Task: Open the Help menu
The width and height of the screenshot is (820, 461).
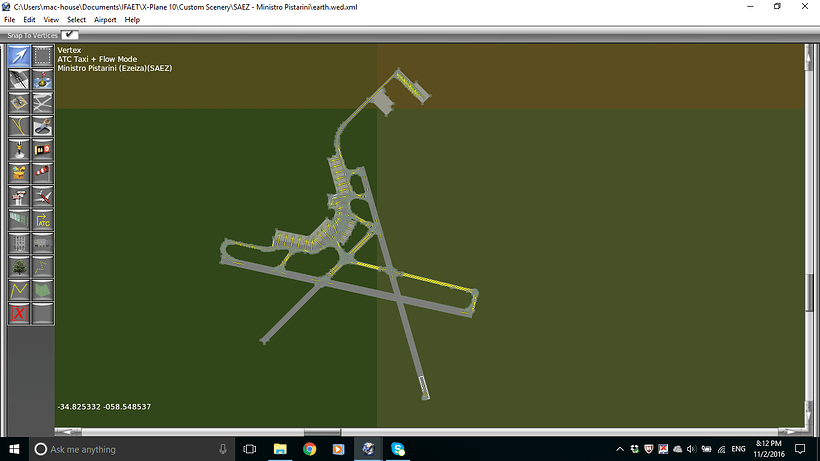Action: (132, 19)
